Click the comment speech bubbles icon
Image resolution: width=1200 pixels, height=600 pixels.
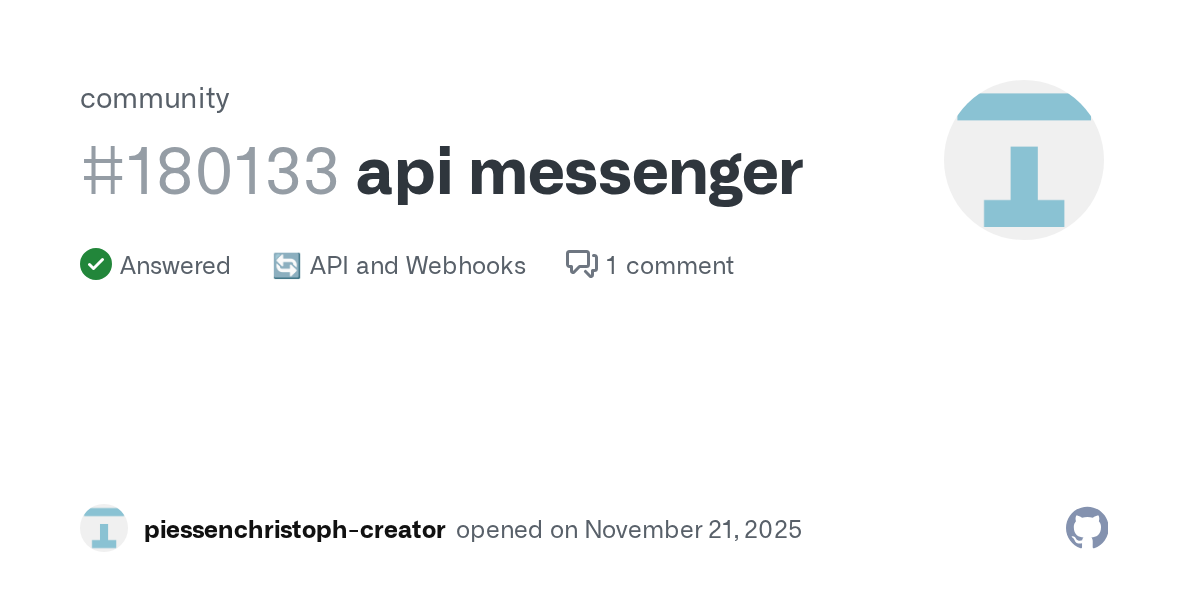(581, 264)
